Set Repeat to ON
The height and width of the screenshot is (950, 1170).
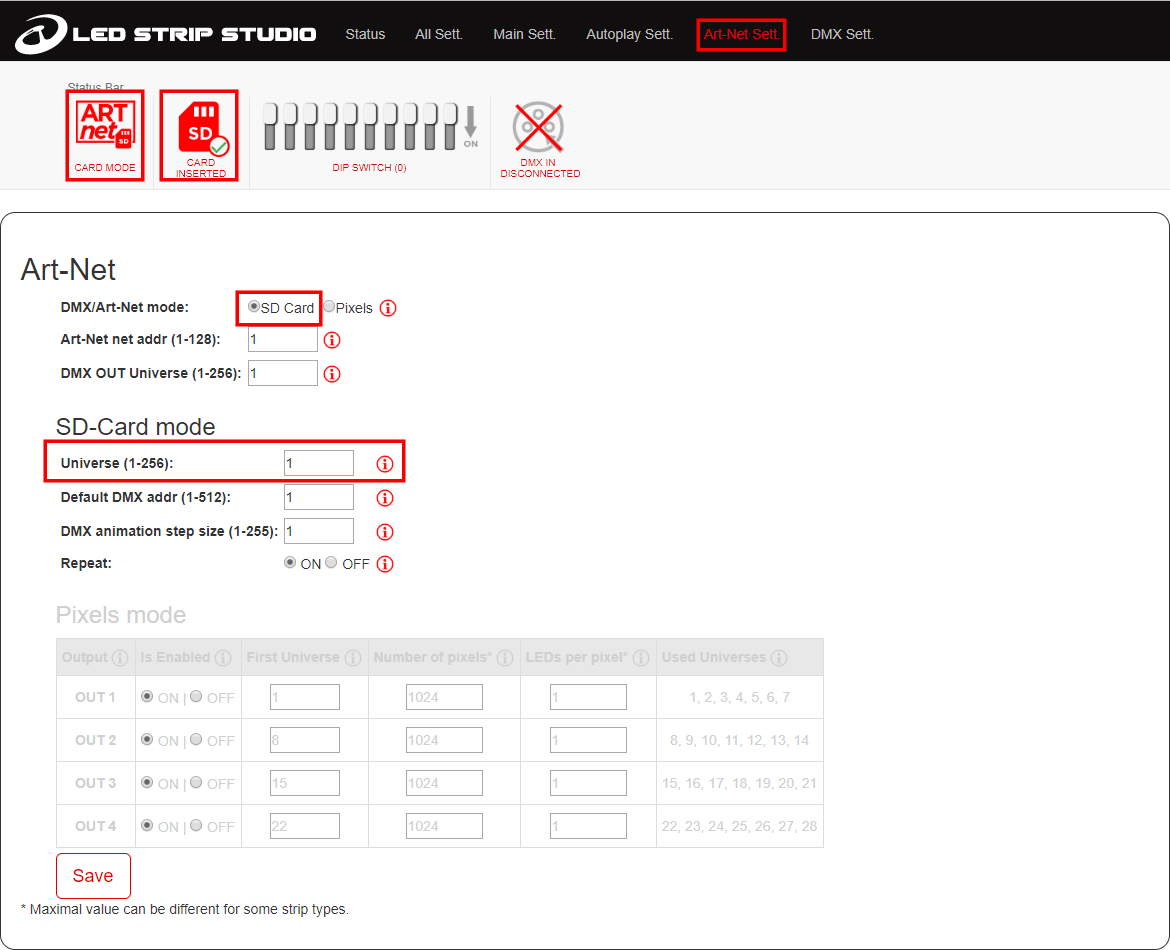pos(290,563)
